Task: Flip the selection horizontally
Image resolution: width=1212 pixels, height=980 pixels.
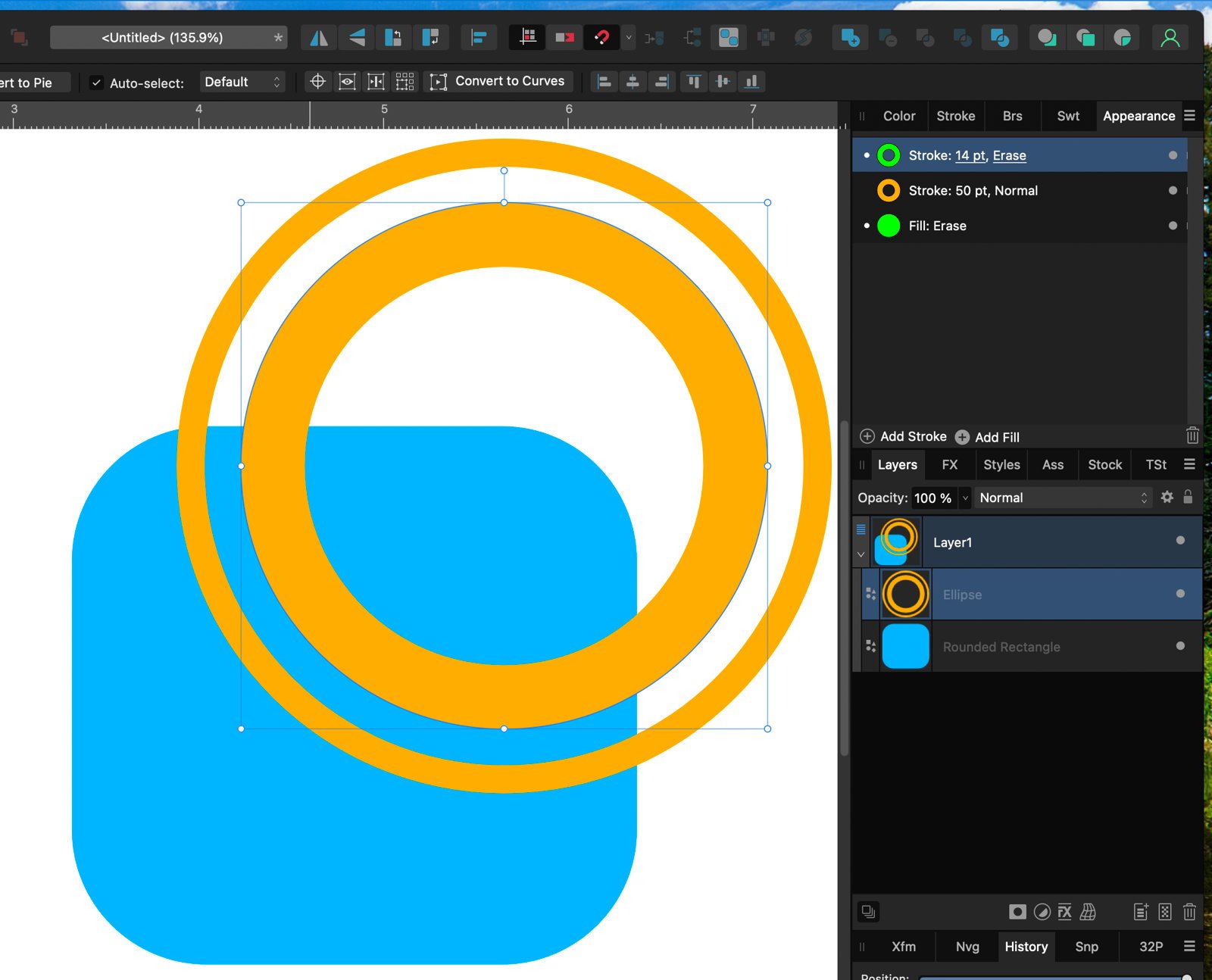Action: point(319,37)
